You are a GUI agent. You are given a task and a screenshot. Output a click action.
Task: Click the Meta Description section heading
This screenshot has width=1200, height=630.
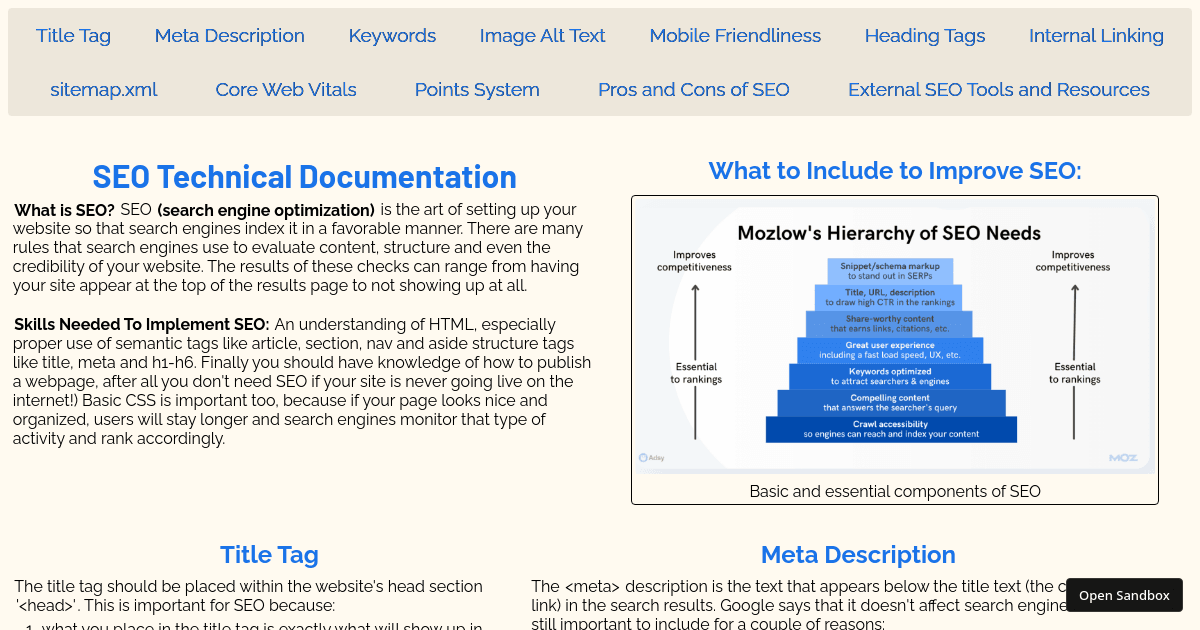858,554
